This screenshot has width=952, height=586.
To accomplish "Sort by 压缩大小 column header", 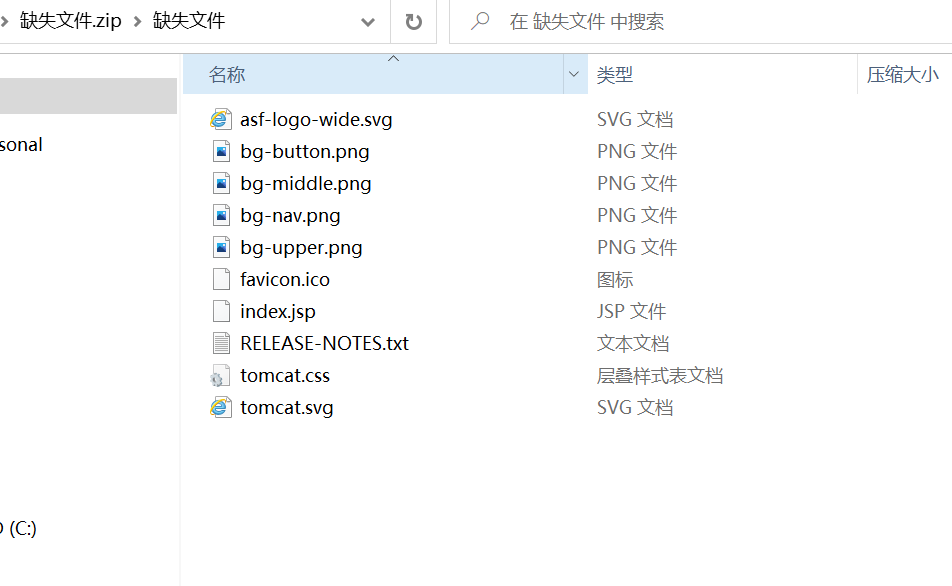I will coord(904,74).
